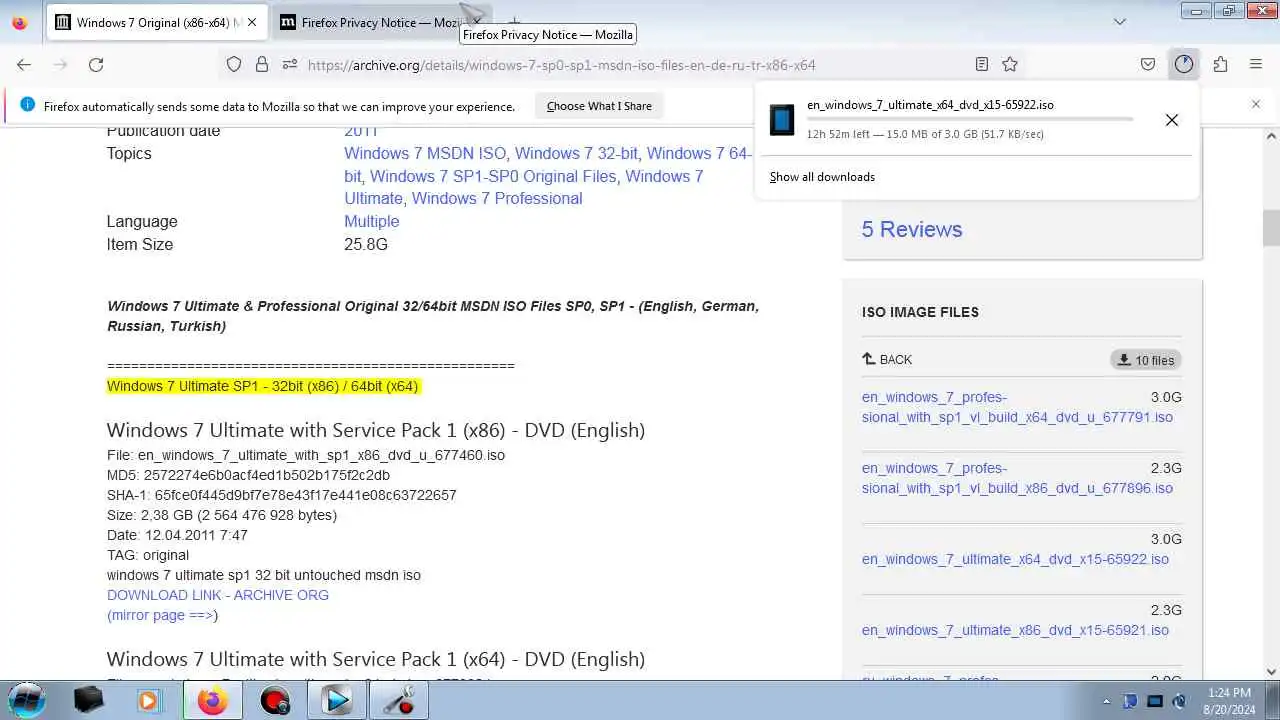This screenshot has height=720, width=1280.
Task: Click the info icon in notification bar
Action: (x=27, y=105)
